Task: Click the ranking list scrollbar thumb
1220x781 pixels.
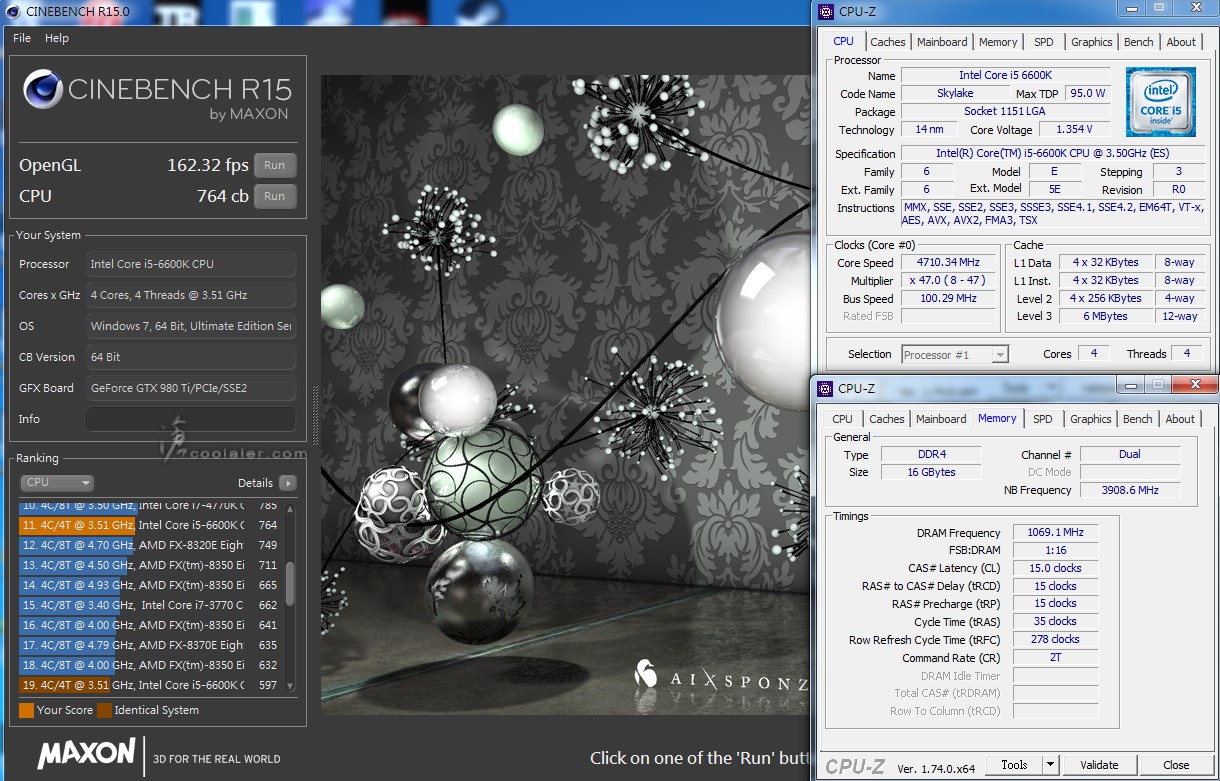Action: pyautogui.click(x=291, y=583)
